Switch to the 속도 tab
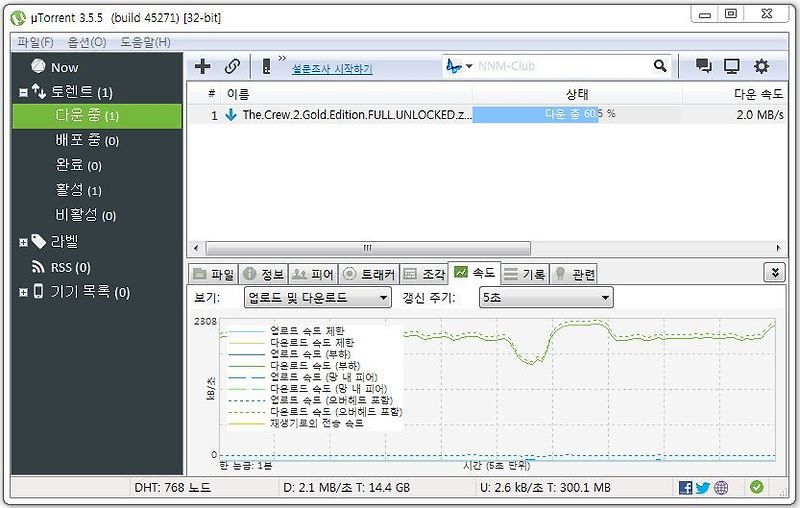Screen dimensions: 800x508 pyautogui.click(x=474, y=273)
